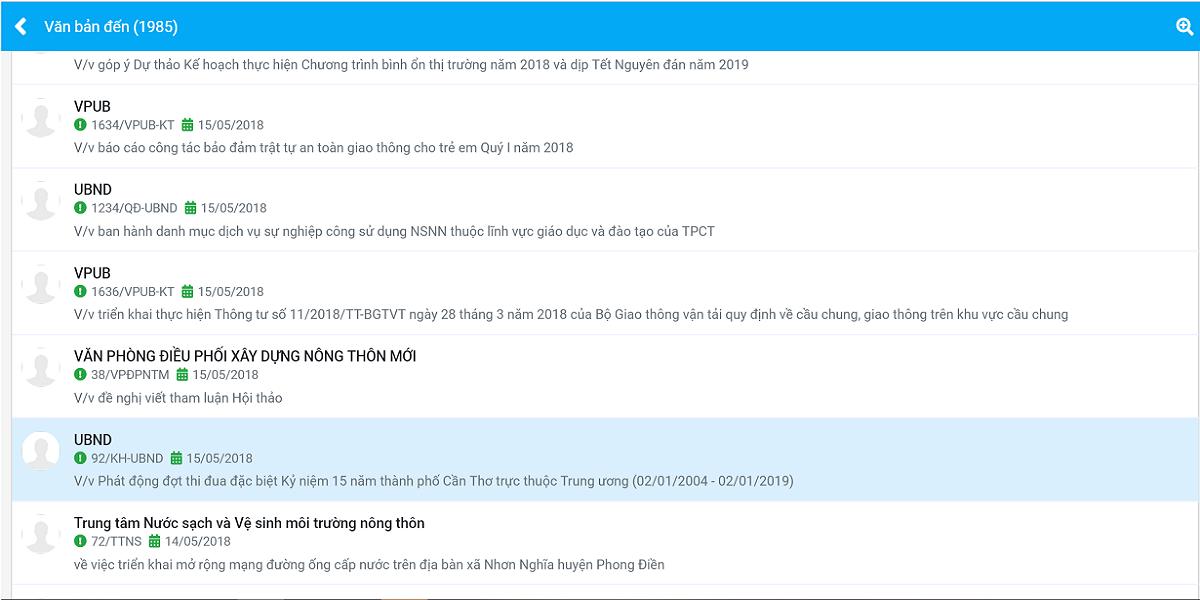Click the VPUB sender above 1636/VPUB-KT

pos(92,273)
